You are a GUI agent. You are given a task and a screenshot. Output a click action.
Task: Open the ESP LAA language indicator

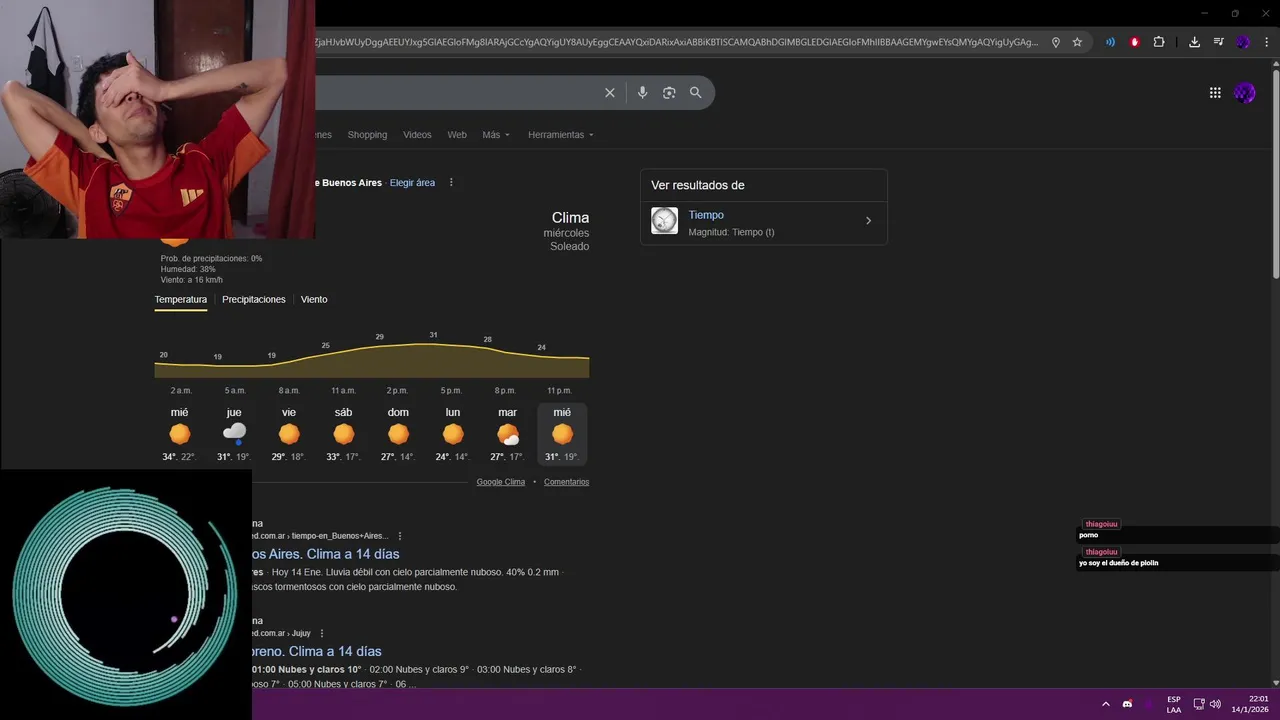coord(1174,704)
